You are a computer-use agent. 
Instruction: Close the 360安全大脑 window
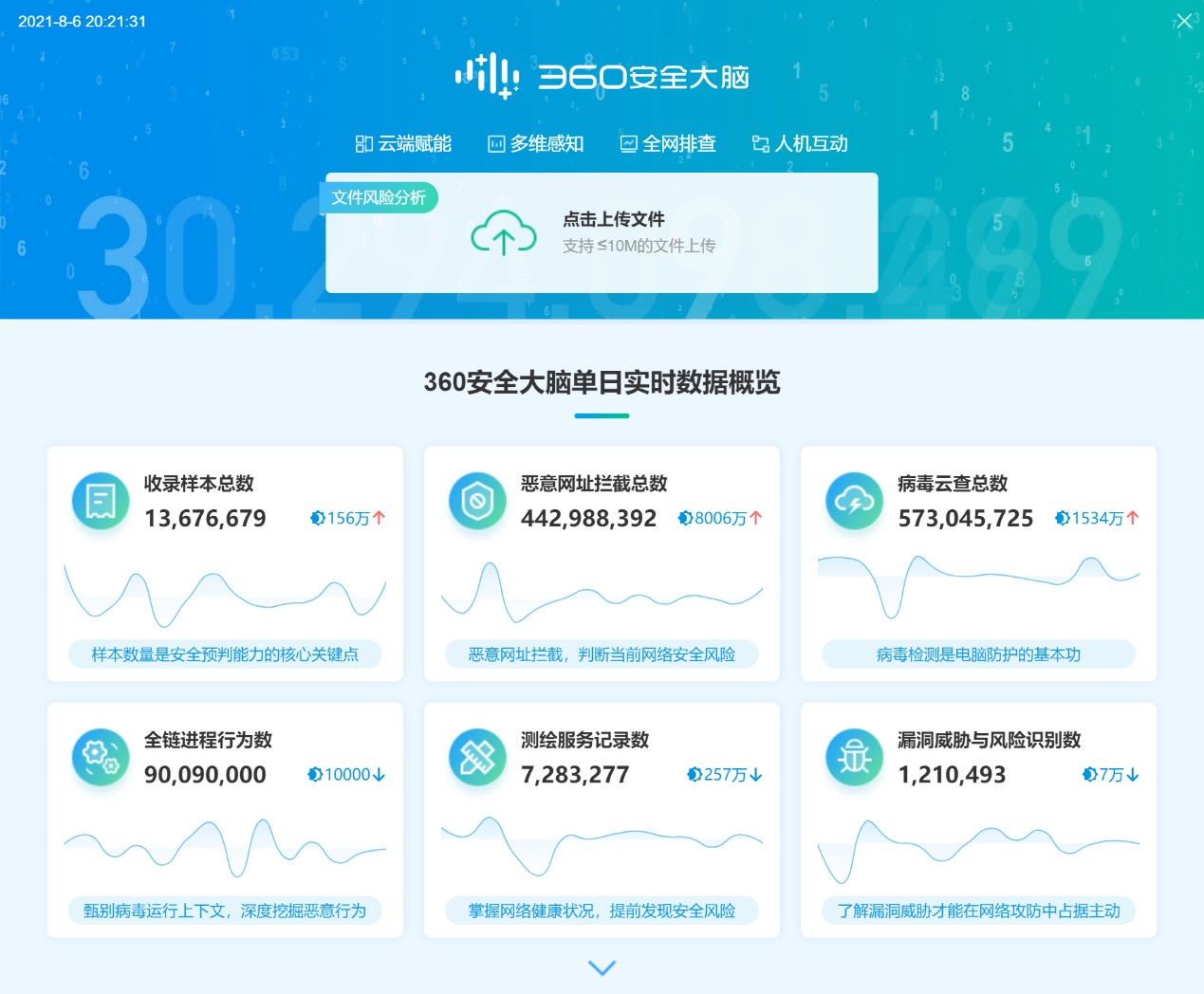tap(1183, 21)
